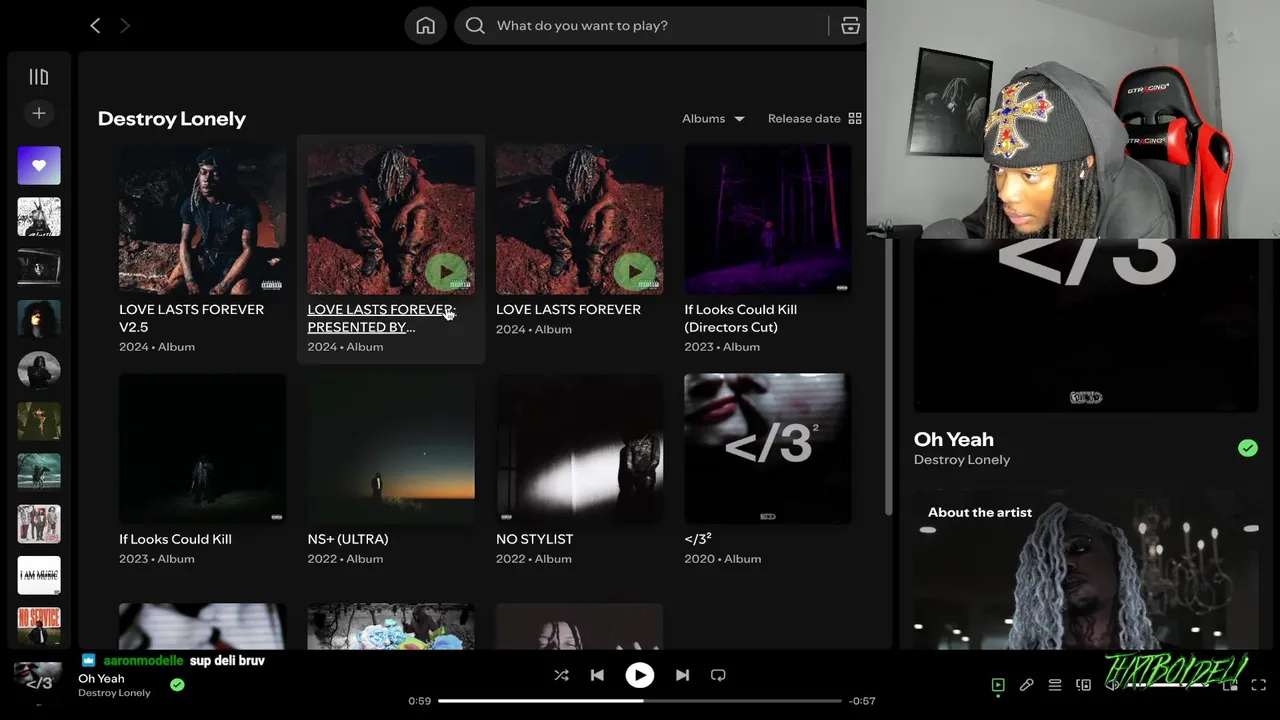
Task: Open If Looks Could Kill (Directors Cut) cover
Action: 768,219
